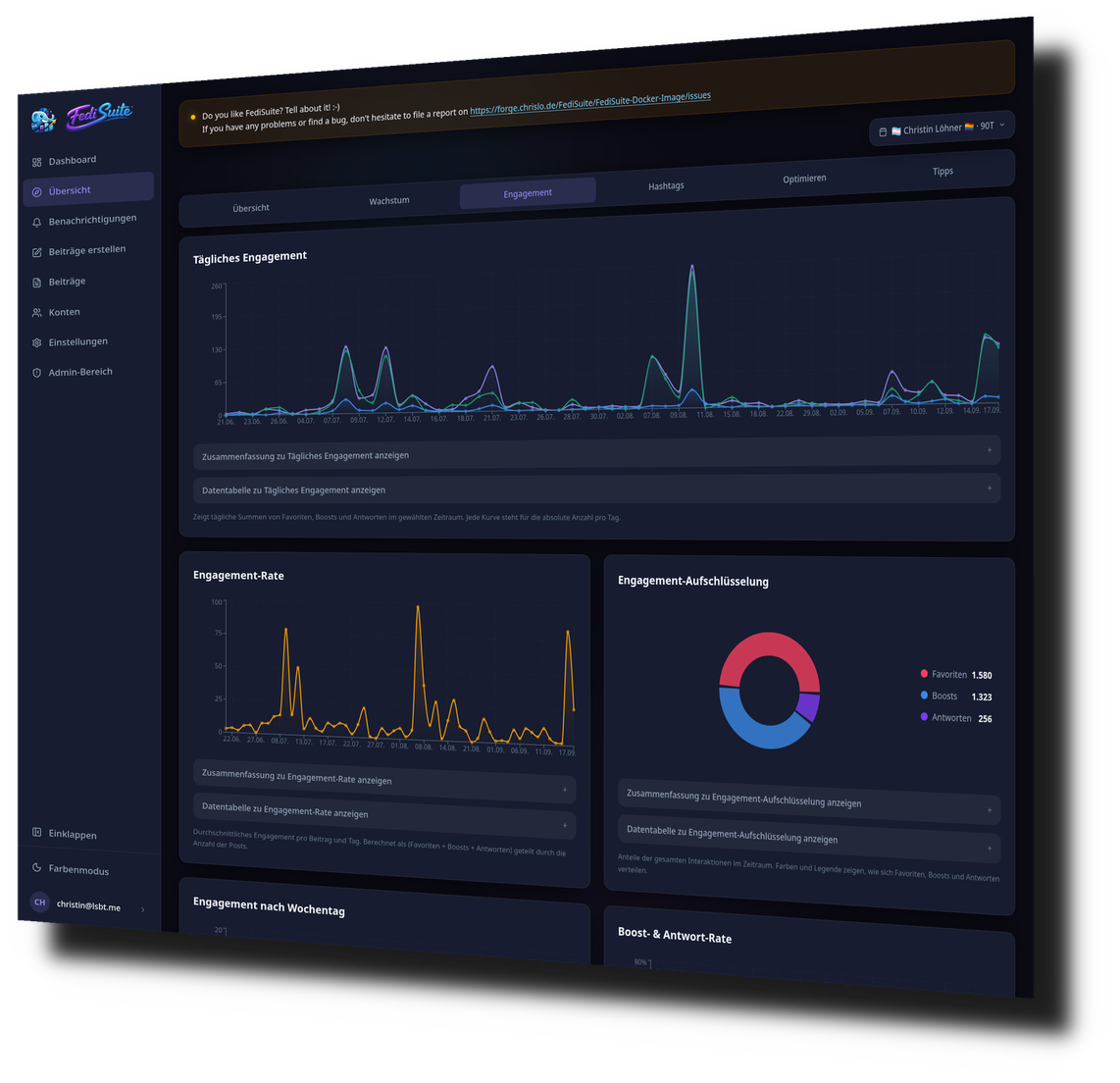This screenshot has width=1120, height=1083.
Task: Click the Antworten value 256
Action: click(985, 719)
